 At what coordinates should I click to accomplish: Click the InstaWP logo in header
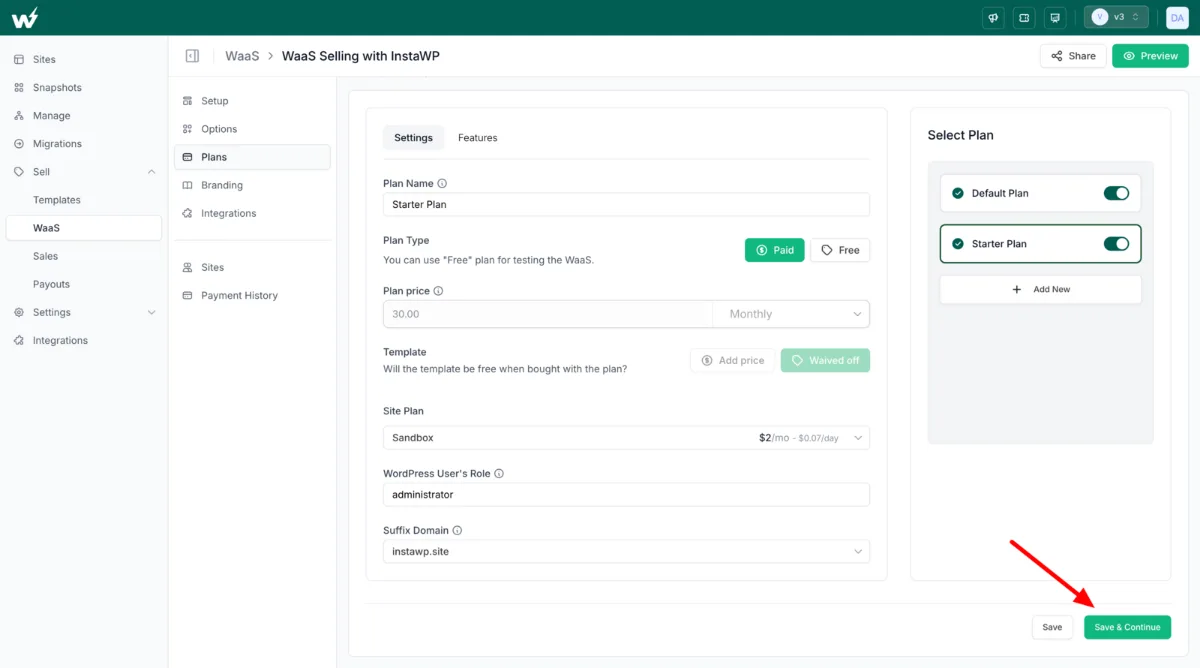[26, 17]
